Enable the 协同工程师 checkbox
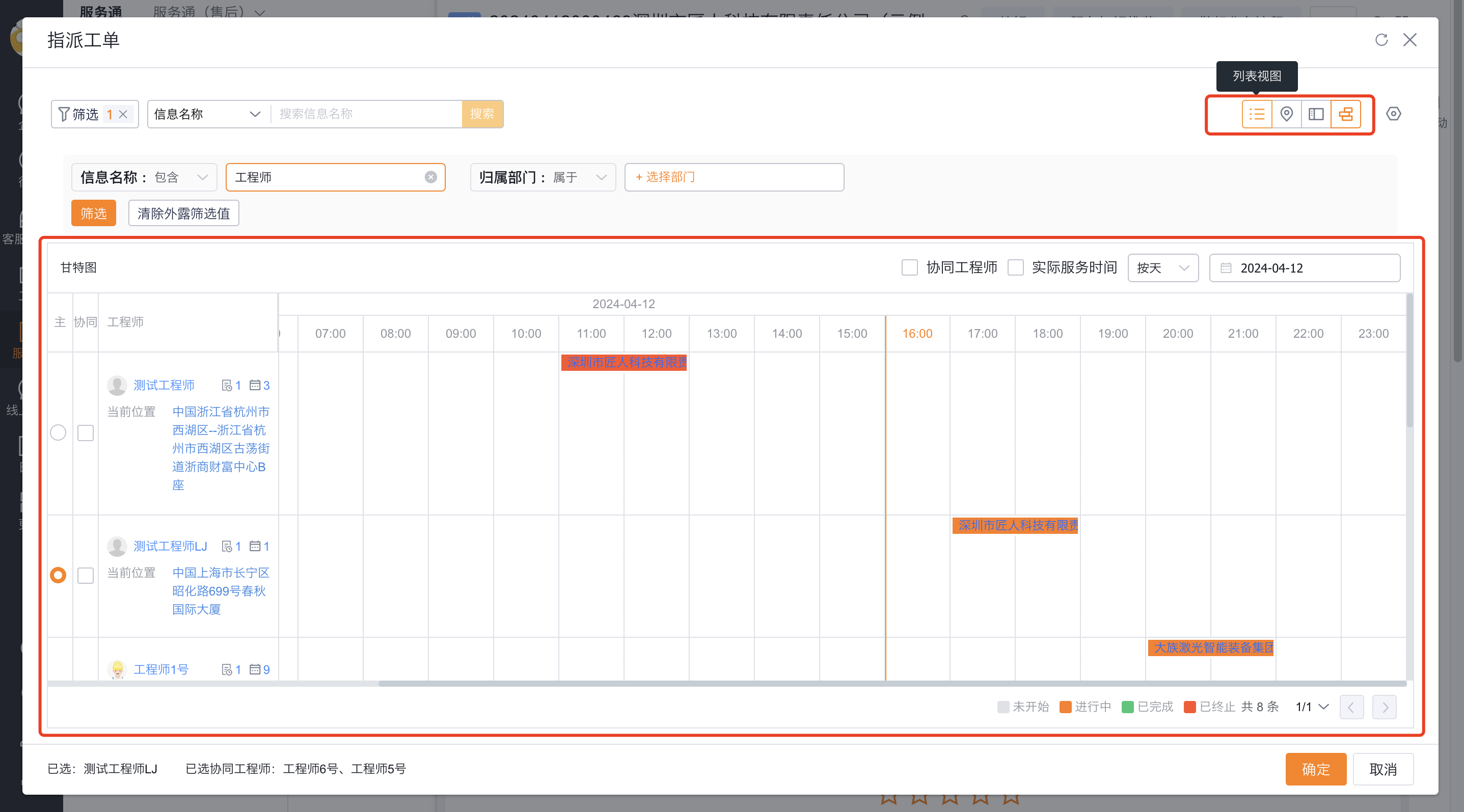1464x812 pixels. click(910, 267)
